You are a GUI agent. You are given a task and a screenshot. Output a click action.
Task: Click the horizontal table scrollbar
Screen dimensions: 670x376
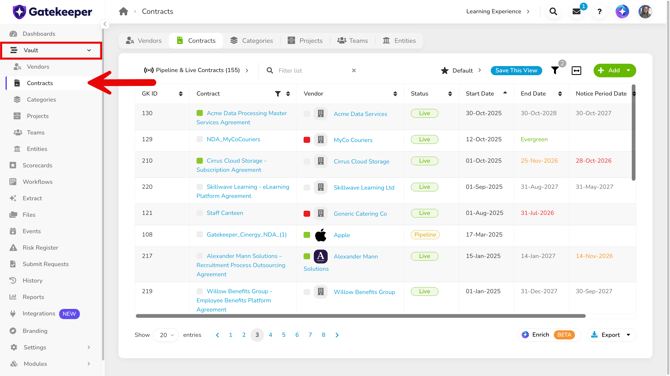click(x=361, y=316)
